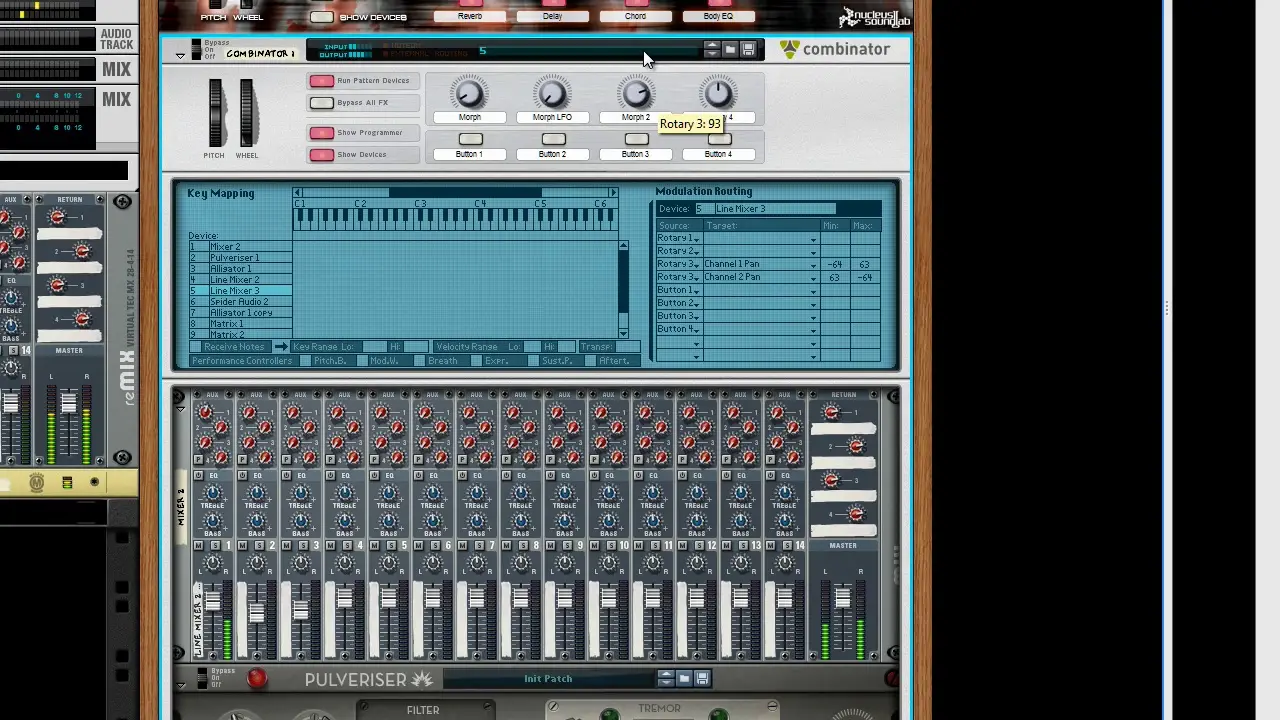
Task: Toggle Run Pattern Devices button
Action: coord(321,81)
